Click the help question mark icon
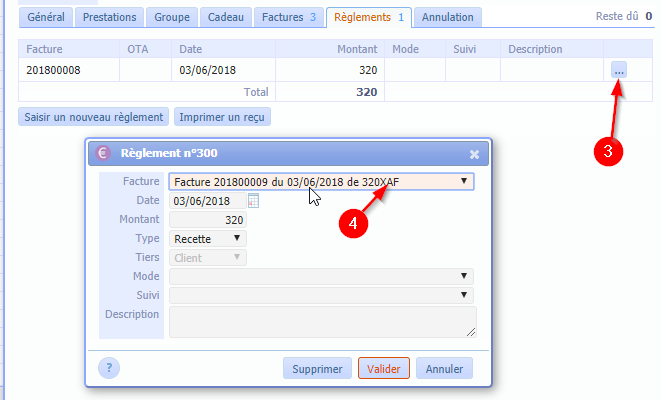661x400 pixels. pyautogui.click(x=107, y=367)
